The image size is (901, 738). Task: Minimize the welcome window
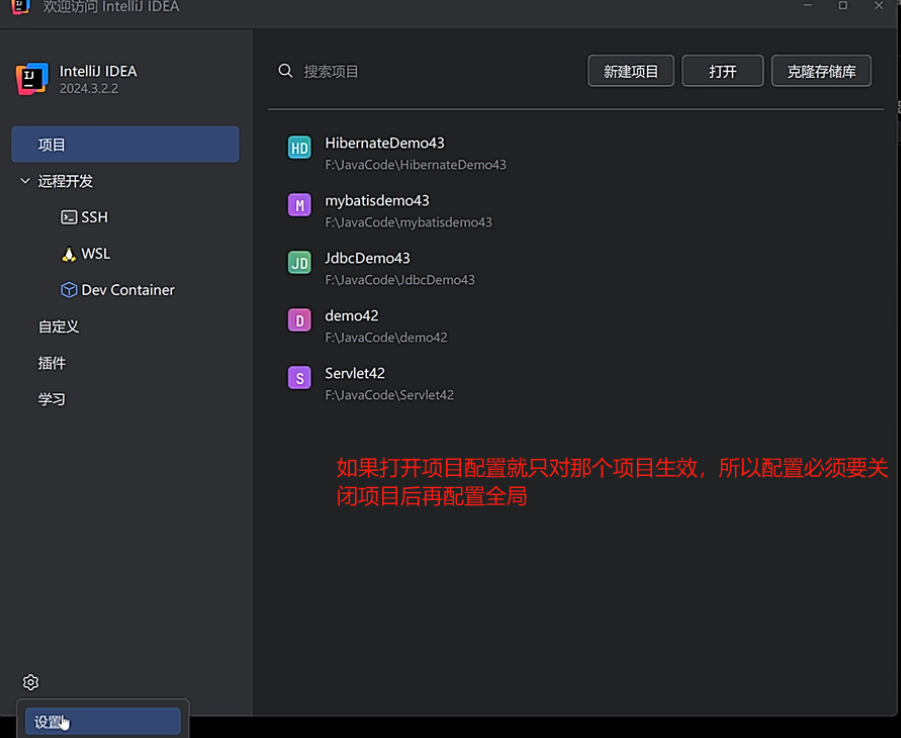(807, 5)
